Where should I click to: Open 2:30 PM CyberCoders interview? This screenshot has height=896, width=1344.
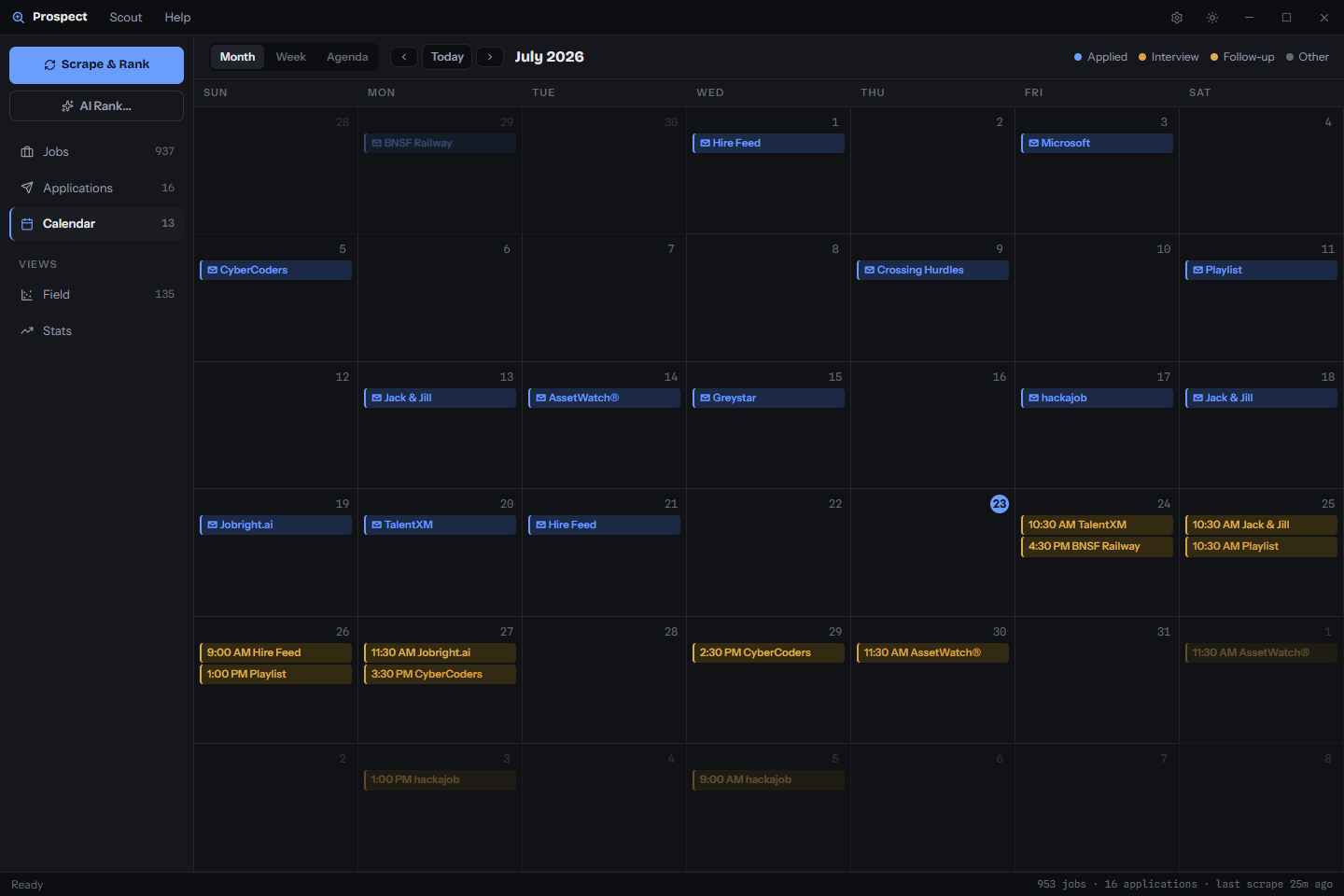tap(768, 653)
